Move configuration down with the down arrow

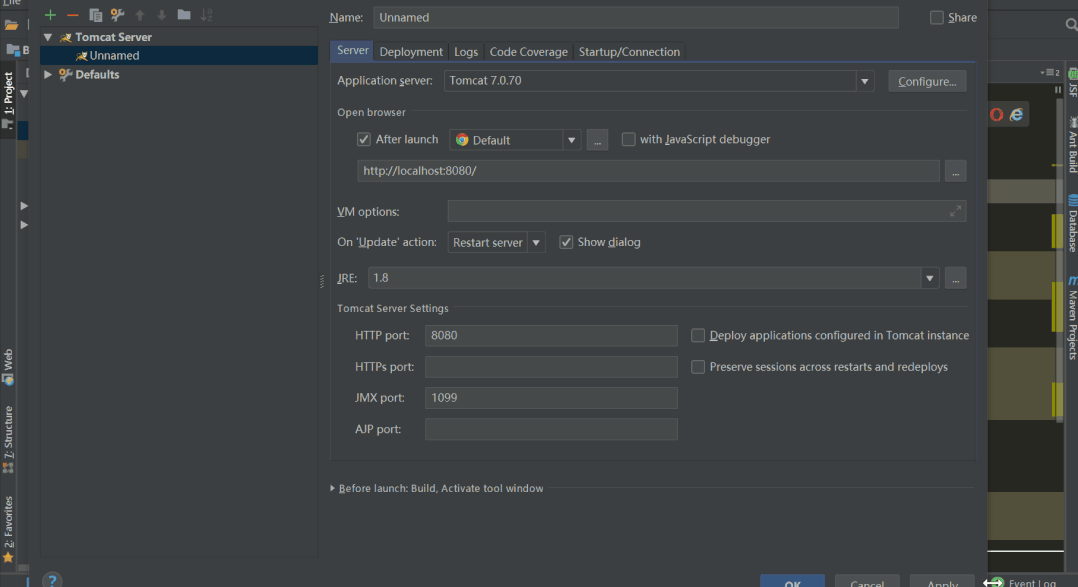pos(162,15)
